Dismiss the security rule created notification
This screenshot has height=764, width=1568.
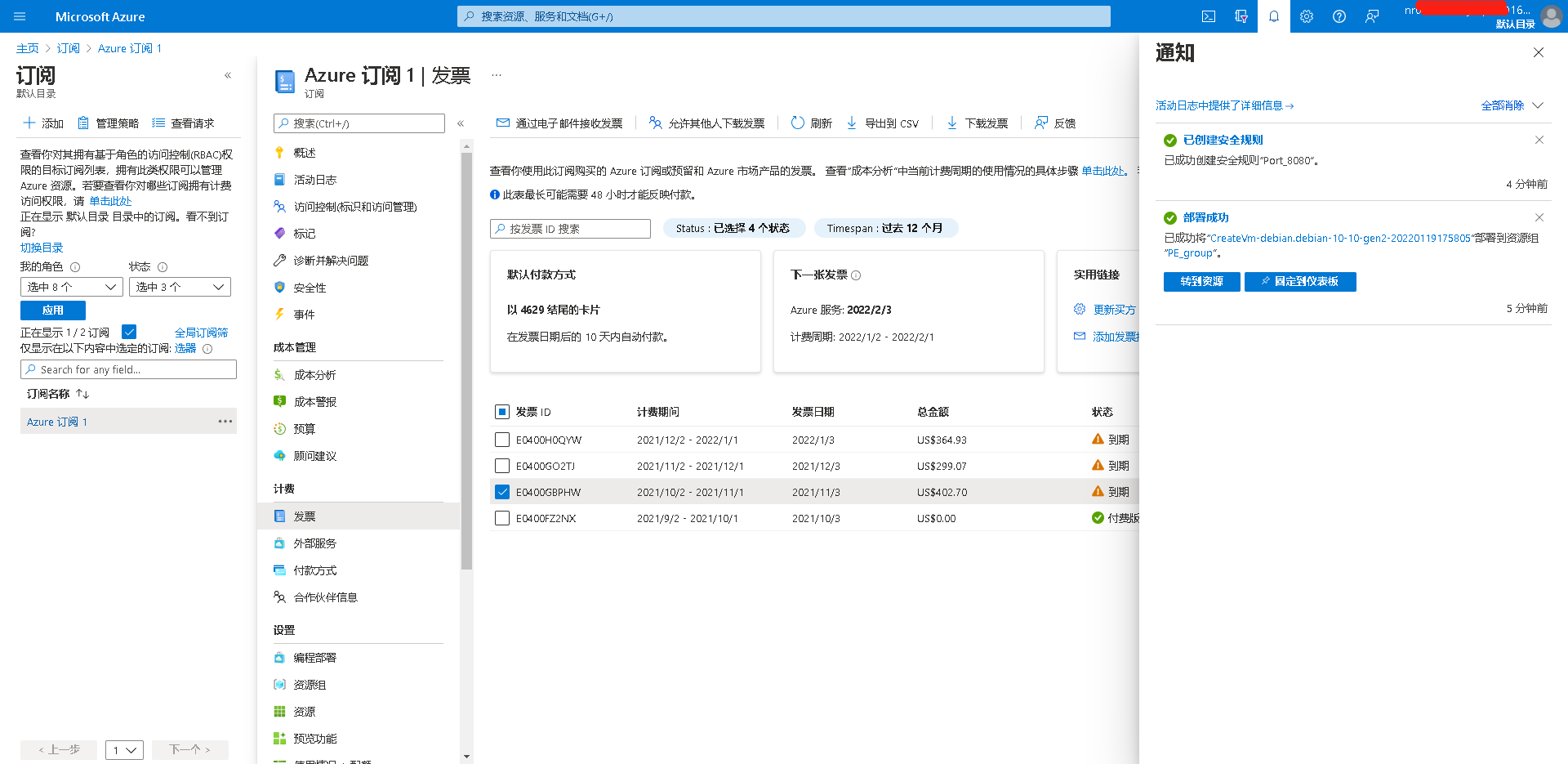pyautogui.click(x=1539, y=140)
